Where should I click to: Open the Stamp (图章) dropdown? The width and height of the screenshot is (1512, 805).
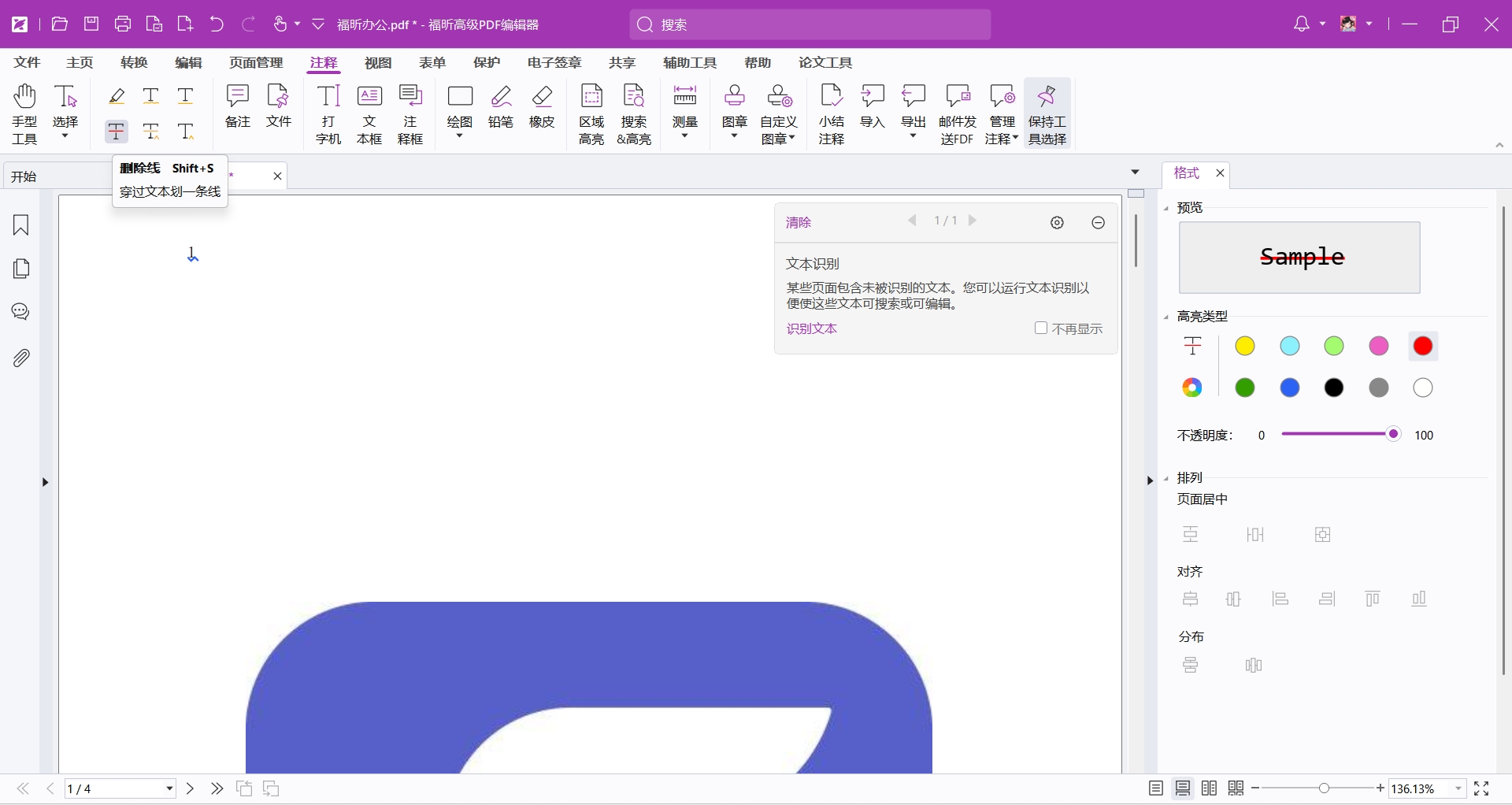tap(734, 135)
